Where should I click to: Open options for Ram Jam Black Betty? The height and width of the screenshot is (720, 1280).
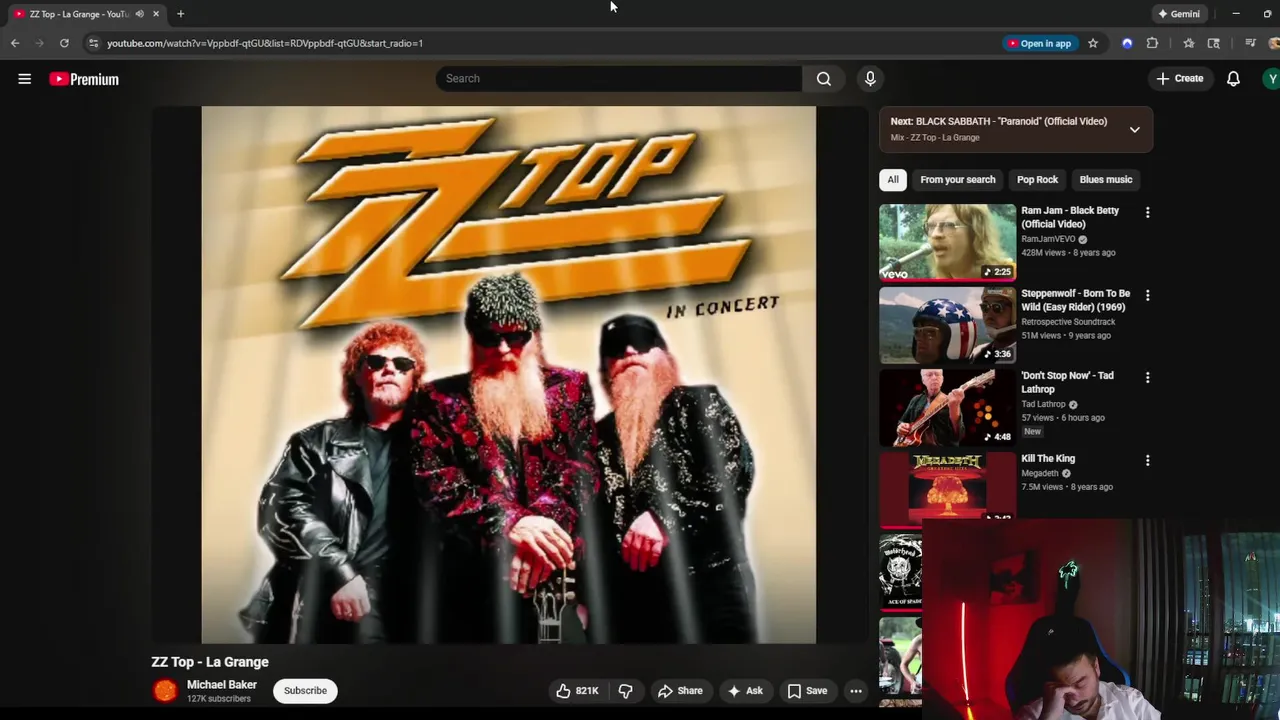pyautogui.click(x=1147, y=212)
